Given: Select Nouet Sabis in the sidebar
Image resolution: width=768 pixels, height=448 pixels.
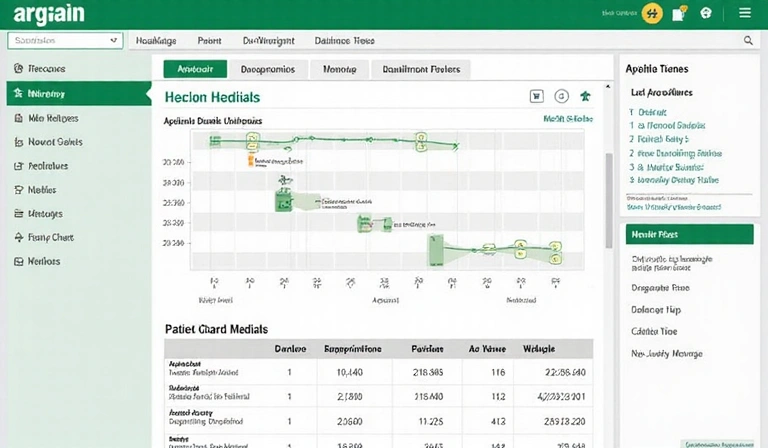Looking at the screenshot, I should (x=79, y=142).
